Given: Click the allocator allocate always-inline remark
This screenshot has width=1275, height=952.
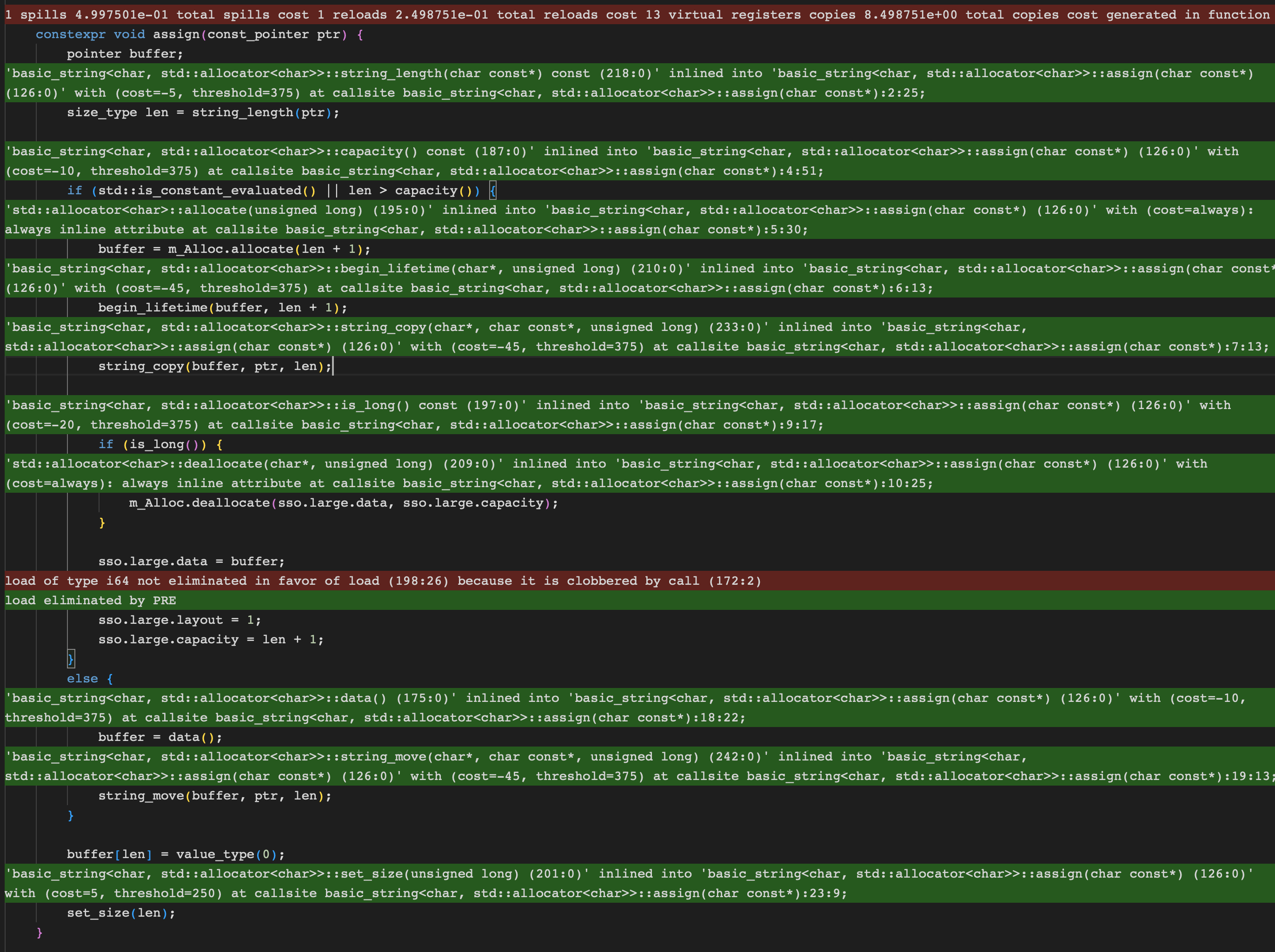Looking at the screenshot, I should click(640, 219).
